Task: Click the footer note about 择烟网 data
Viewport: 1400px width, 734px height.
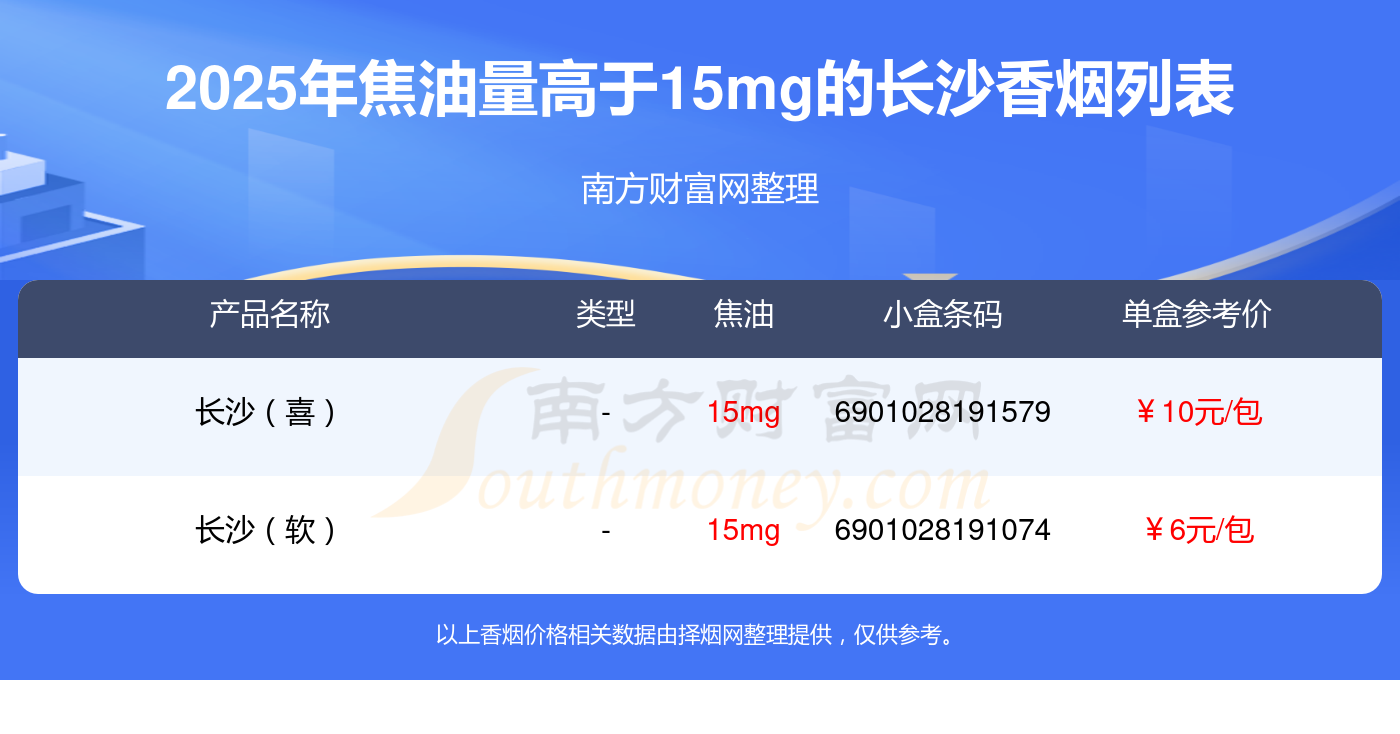Action: (700, 634)
